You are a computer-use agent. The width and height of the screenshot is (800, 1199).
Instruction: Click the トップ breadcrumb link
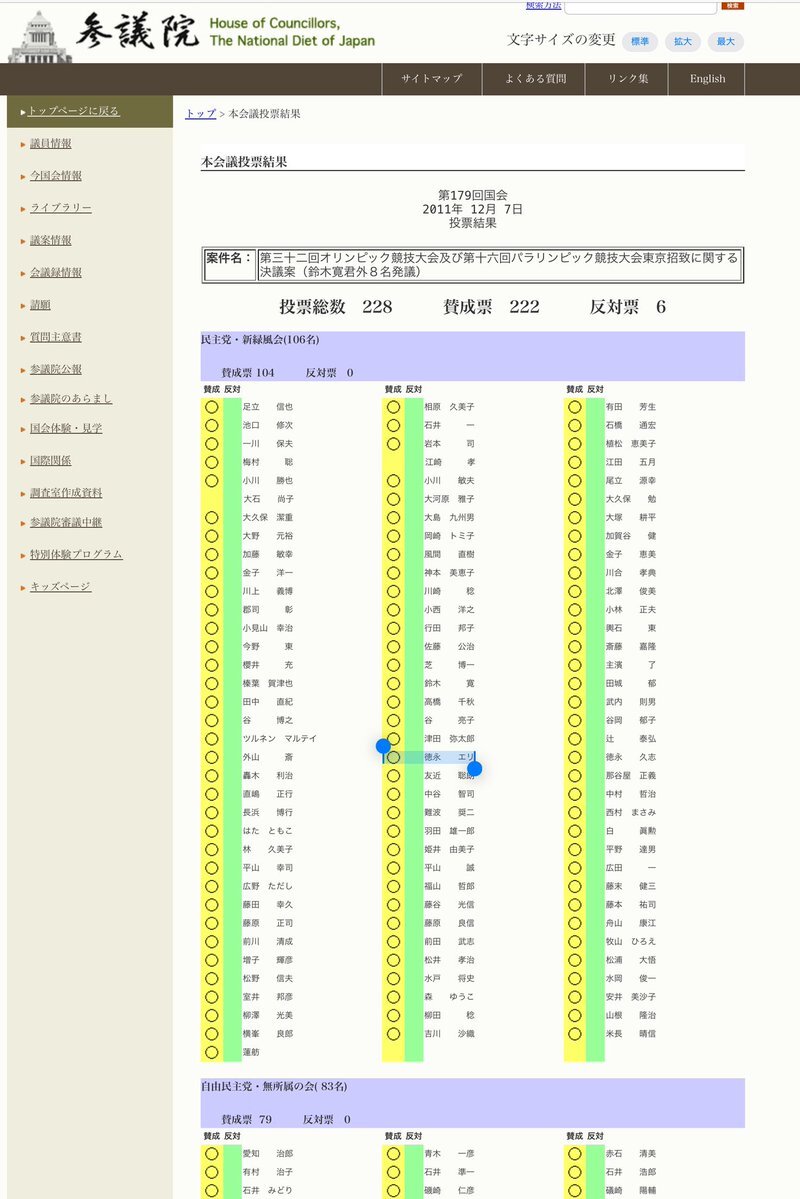coord(200,114)
